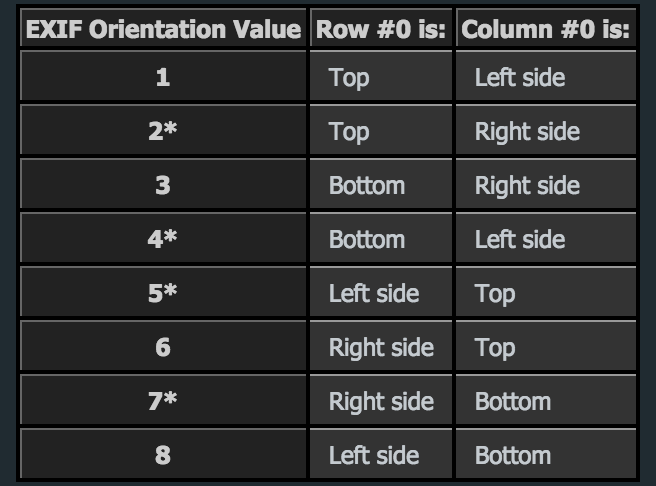
Task: Select the orientation value 5* cell
Action: click(163, 293)
